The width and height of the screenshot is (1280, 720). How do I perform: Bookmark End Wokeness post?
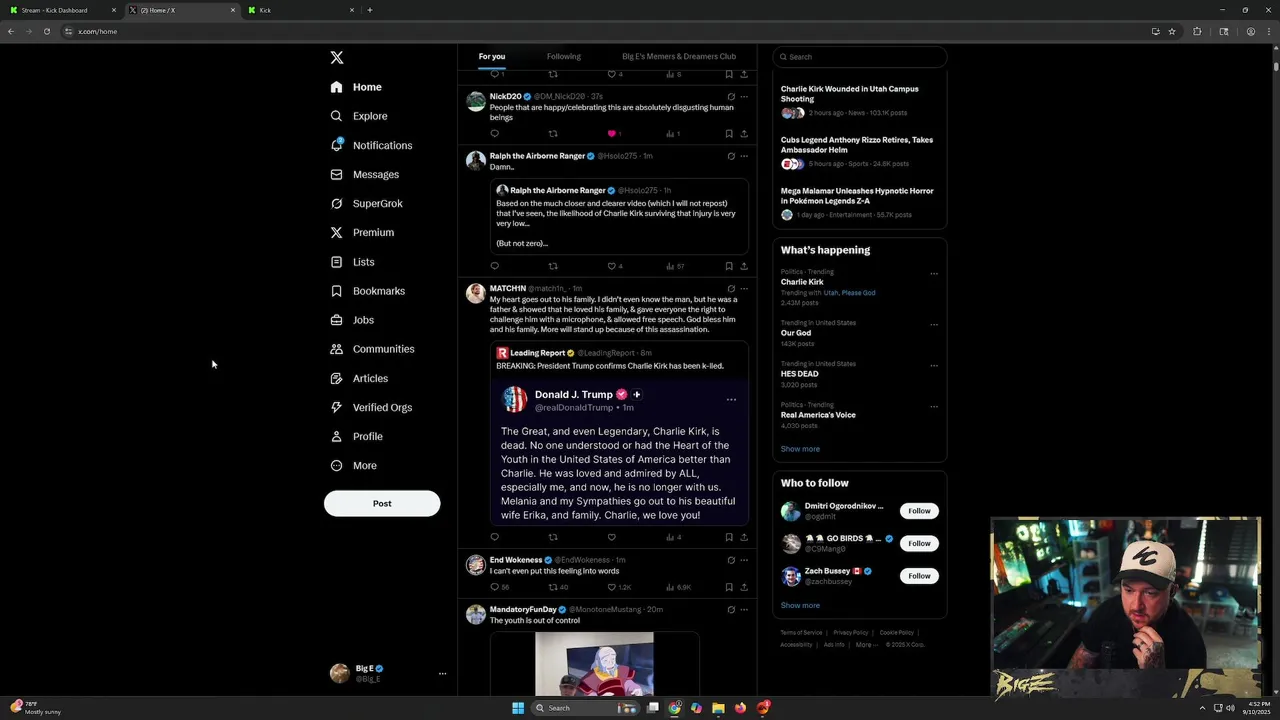[x=729, y=587]
